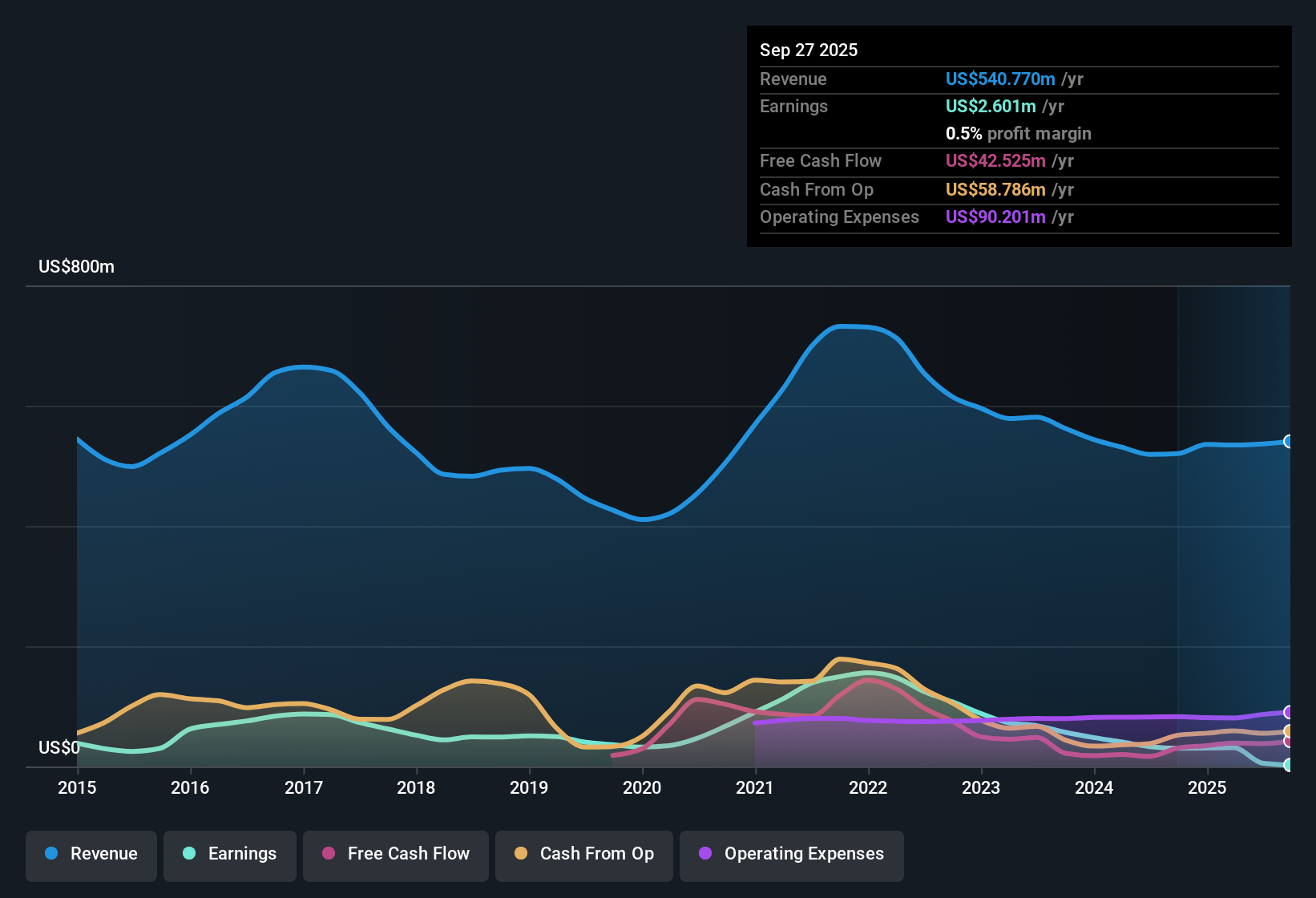Select the teal Earnings legend dot

click(x=189, y=854)
